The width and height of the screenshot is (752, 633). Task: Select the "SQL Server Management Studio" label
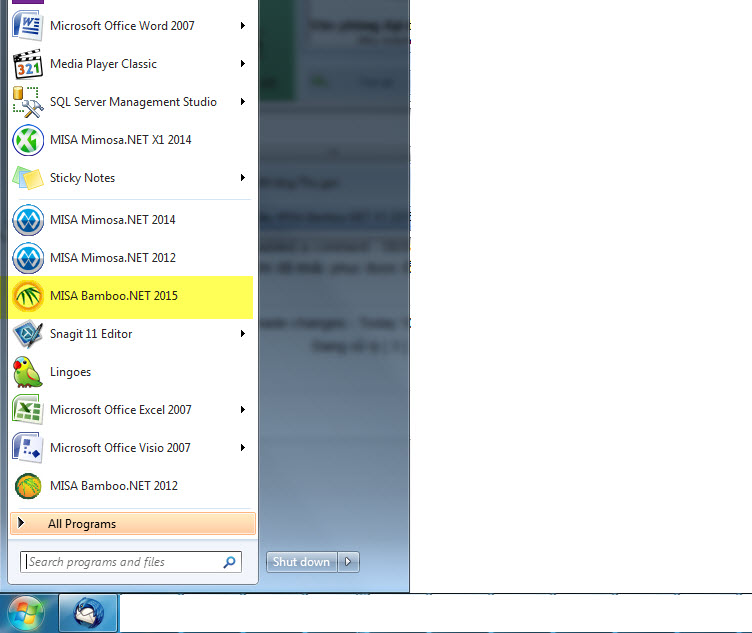[133, 102]
